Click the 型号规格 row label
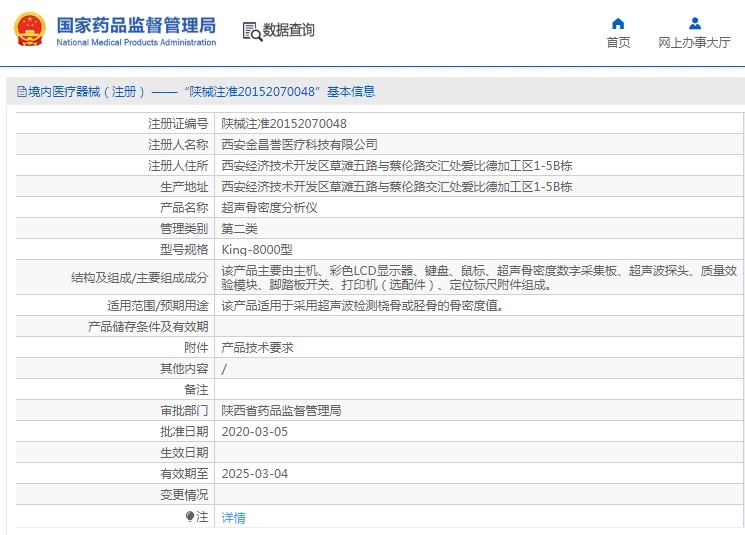This screenshot has width=745, height=535. [184, 250]
